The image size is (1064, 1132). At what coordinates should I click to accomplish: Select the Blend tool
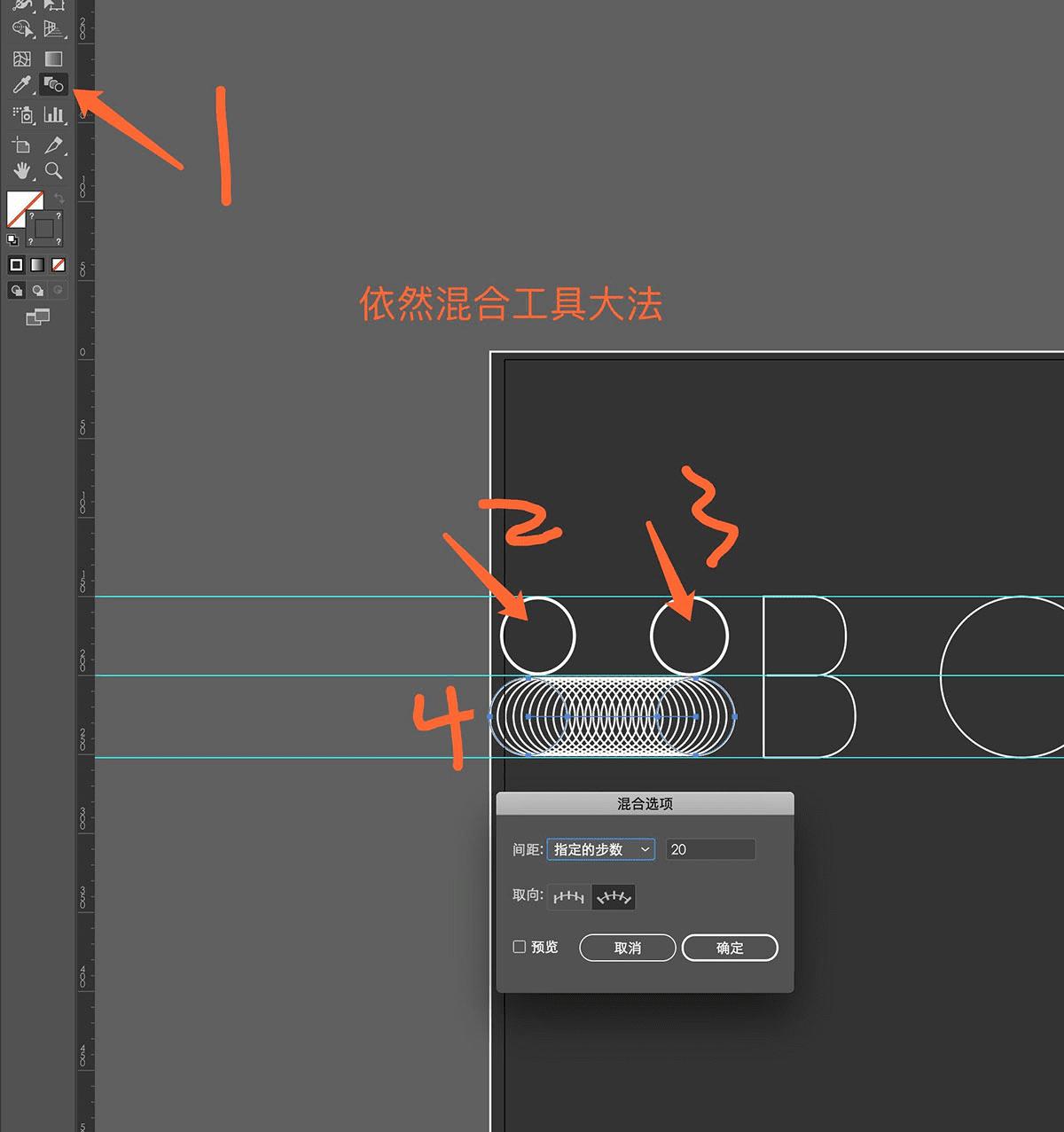pyautogui.click(x=54, y=85)
